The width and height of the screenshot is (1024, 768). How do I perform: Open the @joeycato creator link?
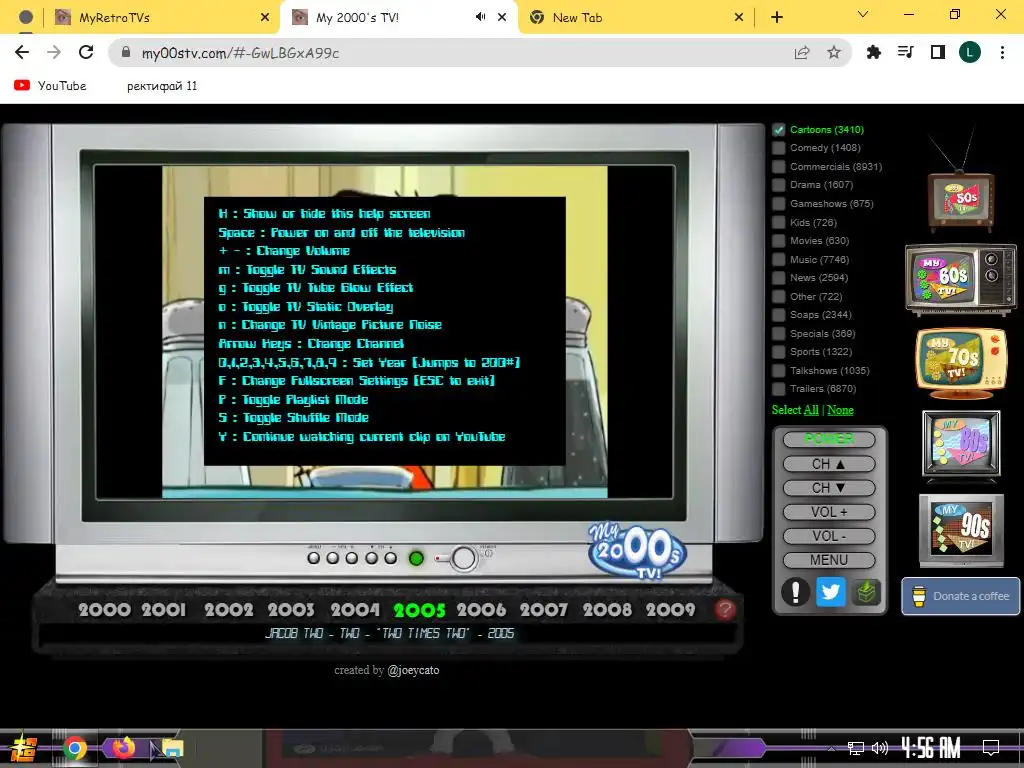[413, 670]
